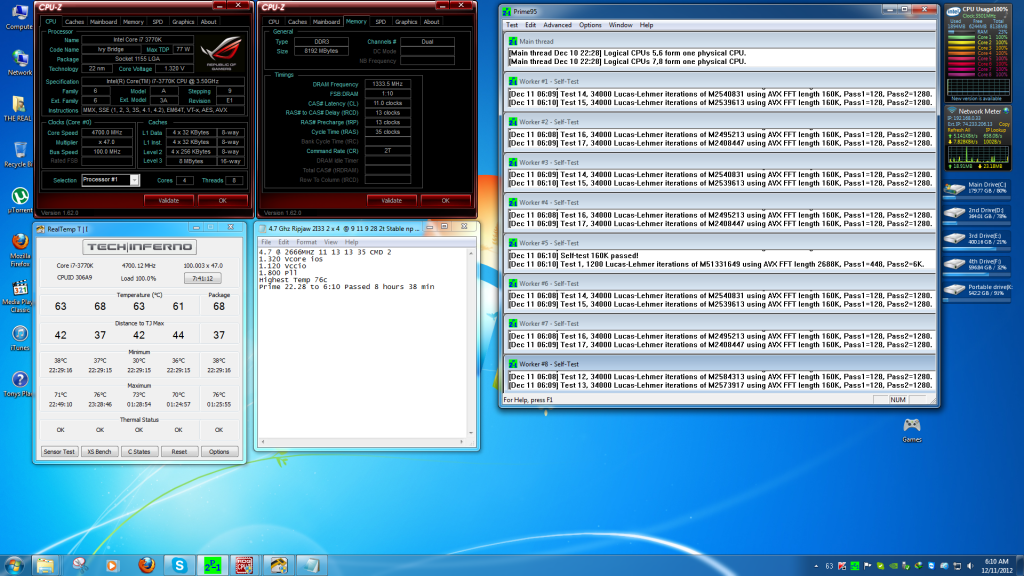The width and height of the screenshot is (1024, 576).
Task: Open SPD tab in the CPU-Z memory-timings window
Action: point(380,22)
